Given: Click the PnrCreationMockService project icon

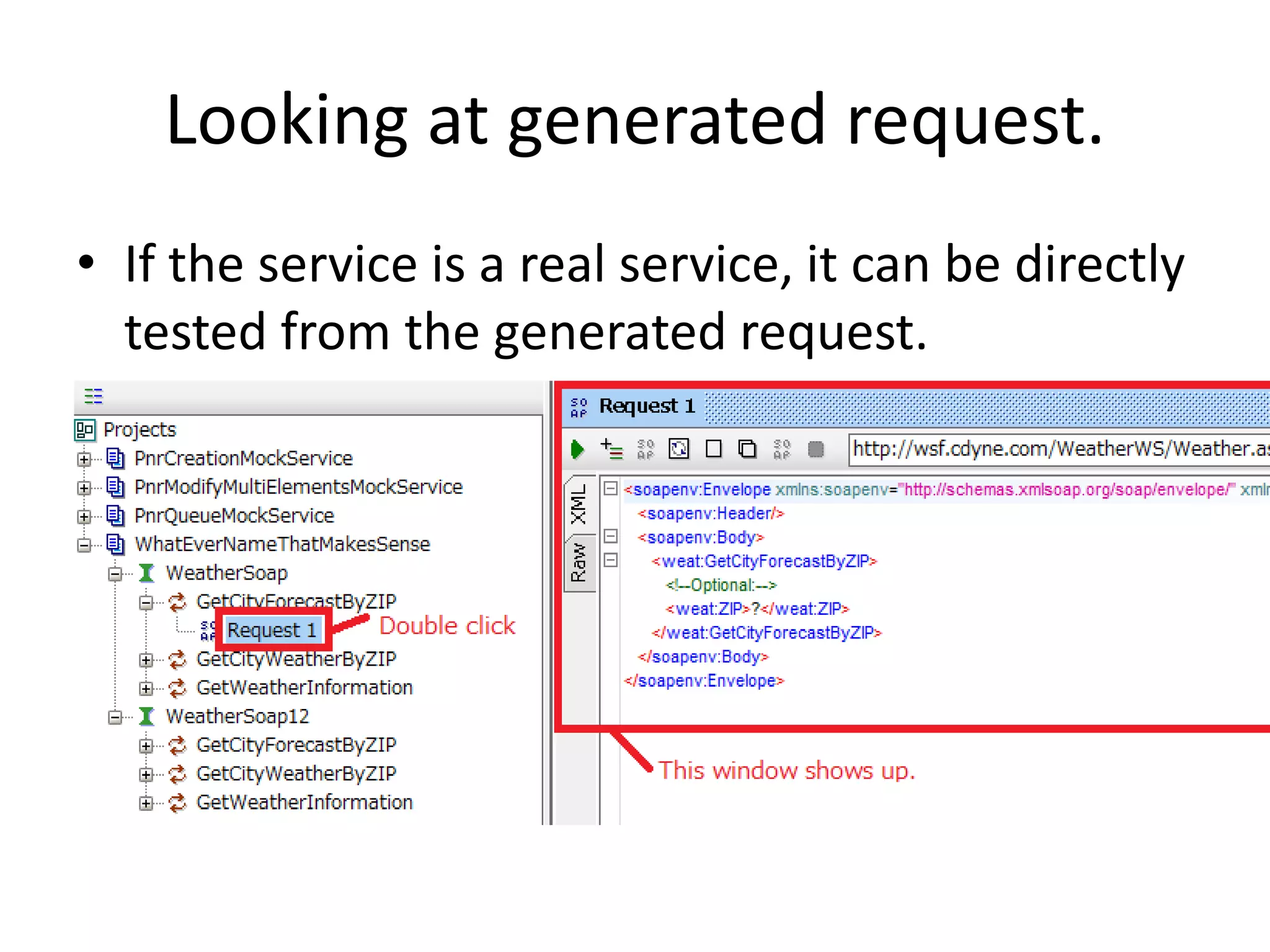Looking at the screenshot, I should pos(115,458).
